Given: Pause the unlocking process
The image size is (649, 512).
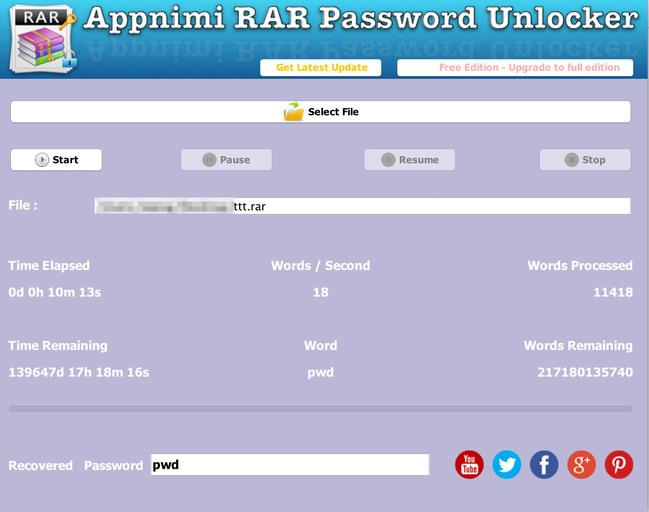Looking at the screenshot, I should click(226, 160).
